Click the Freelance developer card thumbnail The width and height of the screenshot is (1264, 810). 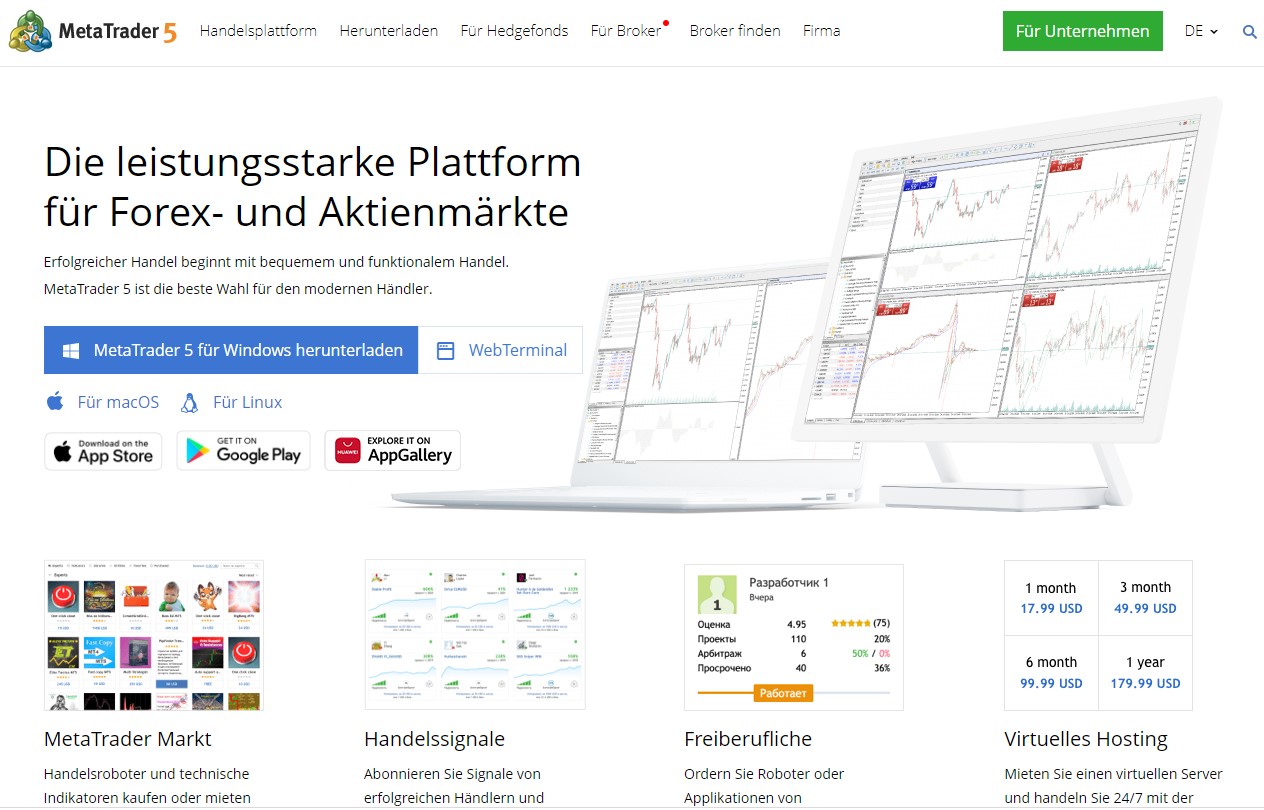(x=794, y=637)
